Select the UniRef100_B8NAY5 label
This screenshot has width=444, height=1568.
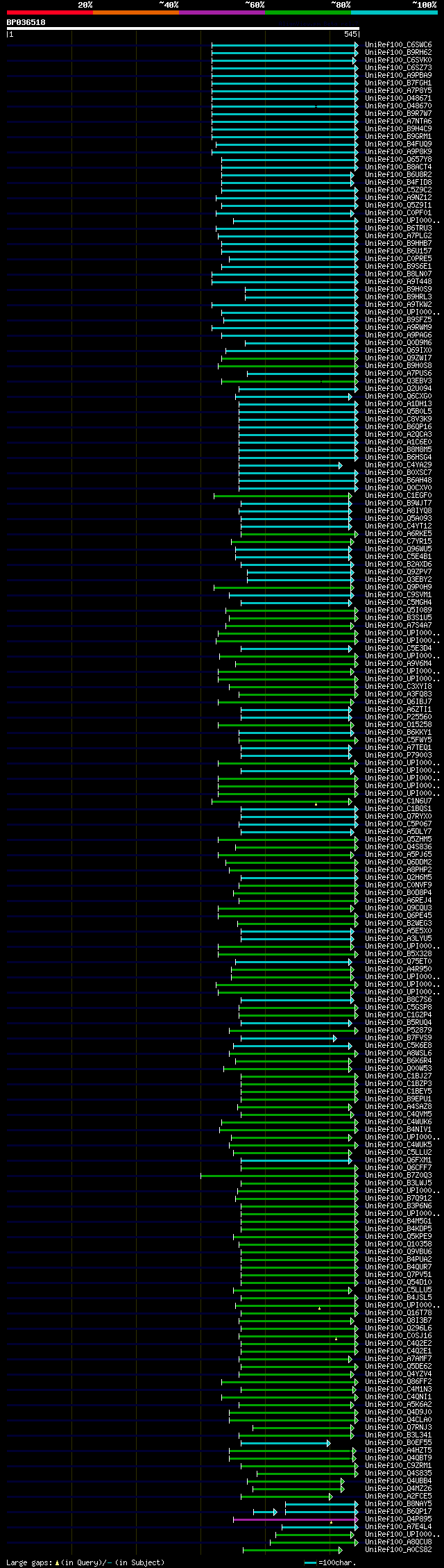[x=398, y=1504]
